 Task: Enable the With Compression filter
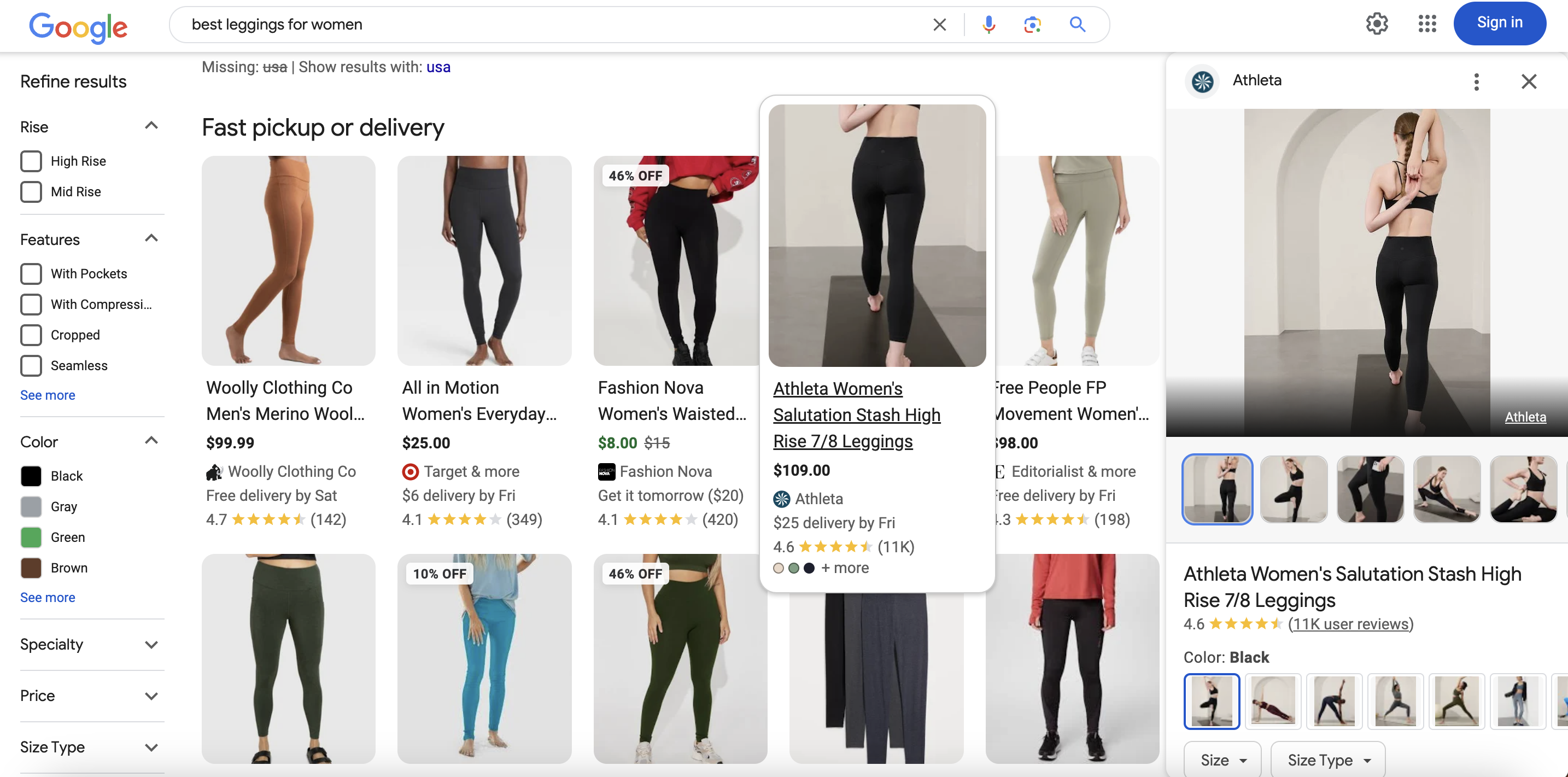[31, 305]
